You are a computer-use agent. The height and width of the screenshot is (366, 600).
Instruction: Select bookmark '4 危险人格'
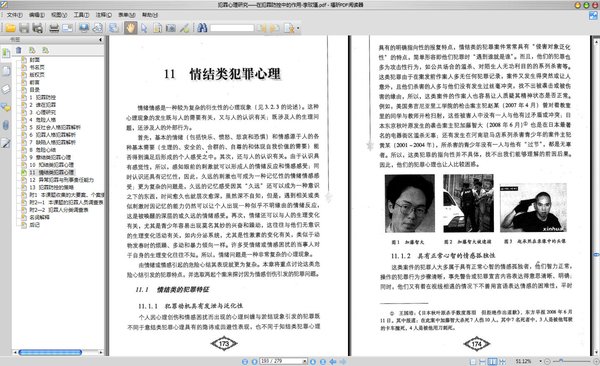(x=42, y=120)
